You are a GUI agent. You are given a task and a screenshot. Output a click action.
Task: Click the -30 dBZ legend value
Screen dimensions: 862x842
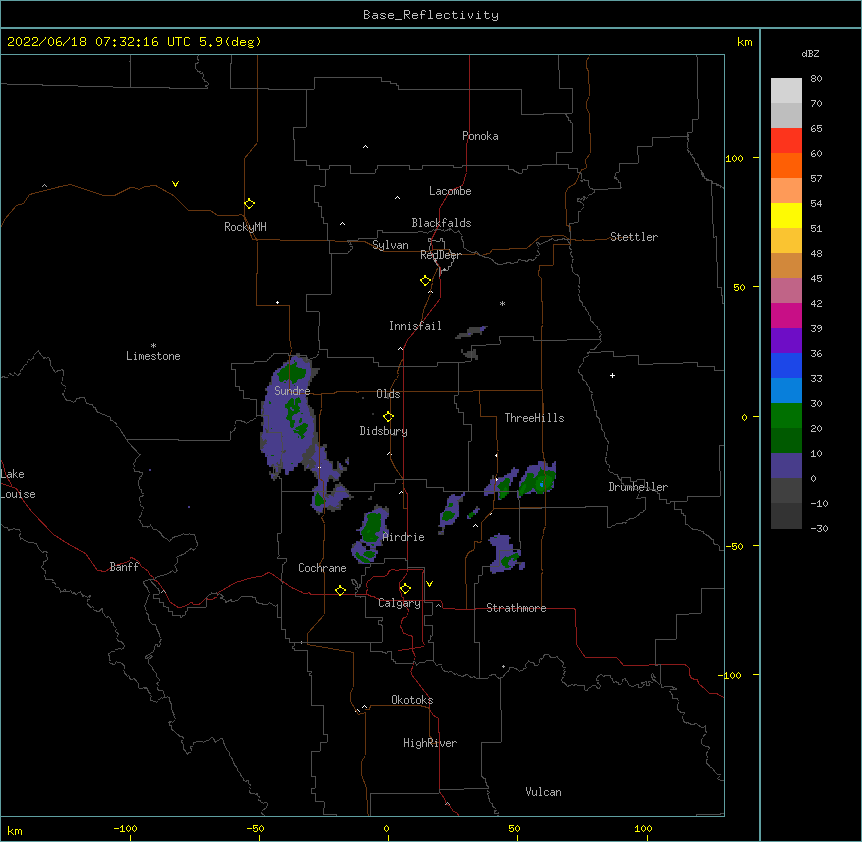pos(819,528)
